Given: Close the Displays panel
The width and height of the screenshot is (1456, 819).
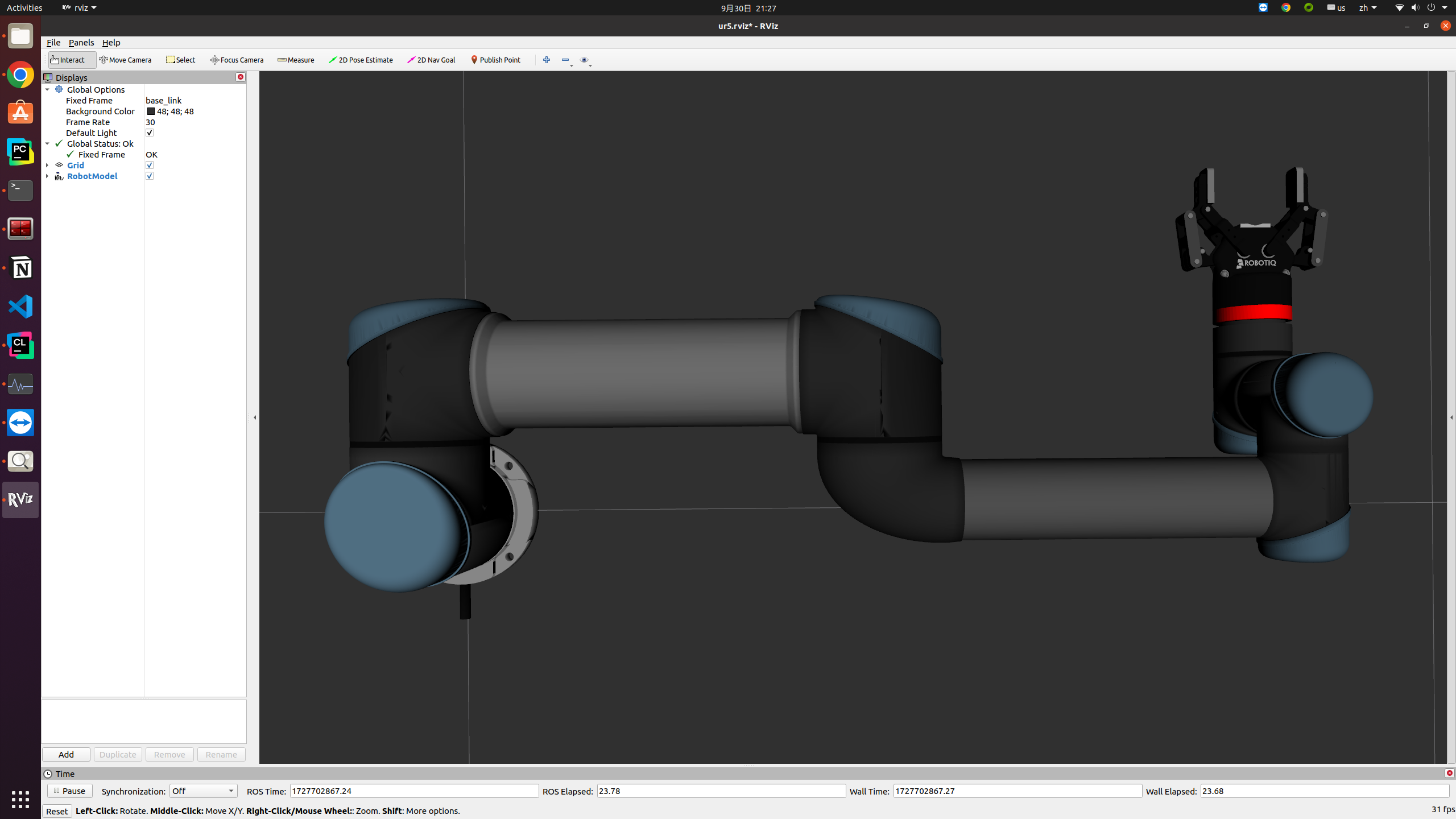Looking at the screenshot, I should (241, 77).
